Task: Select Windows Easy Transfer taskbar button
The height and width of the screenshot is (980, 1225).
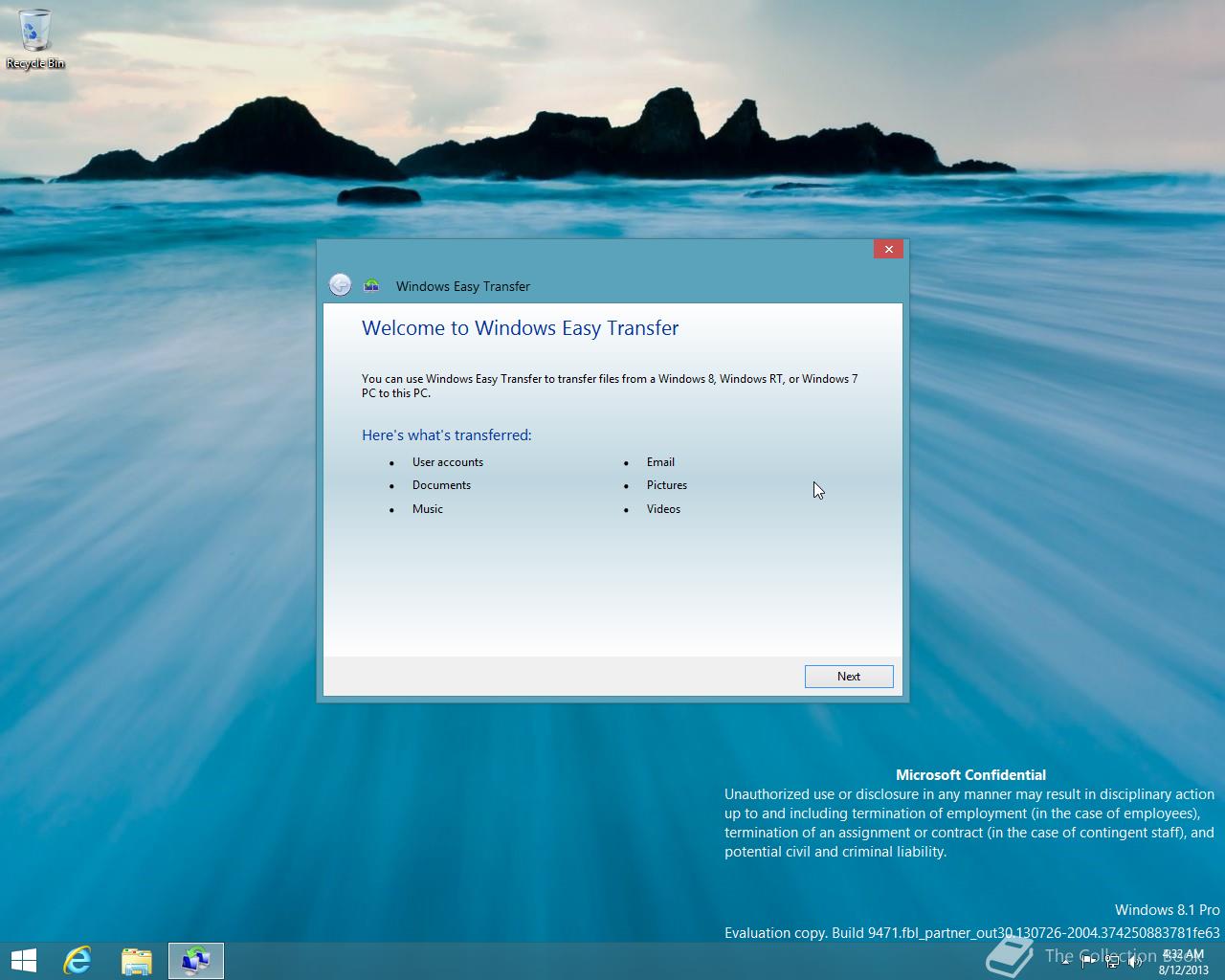Action: pos(196,961)
